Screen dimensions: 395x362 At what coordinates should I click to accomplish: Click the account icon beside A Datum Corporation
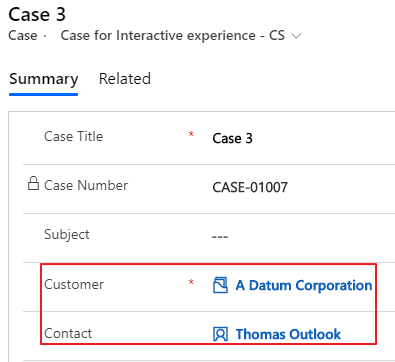coord(220,285)
